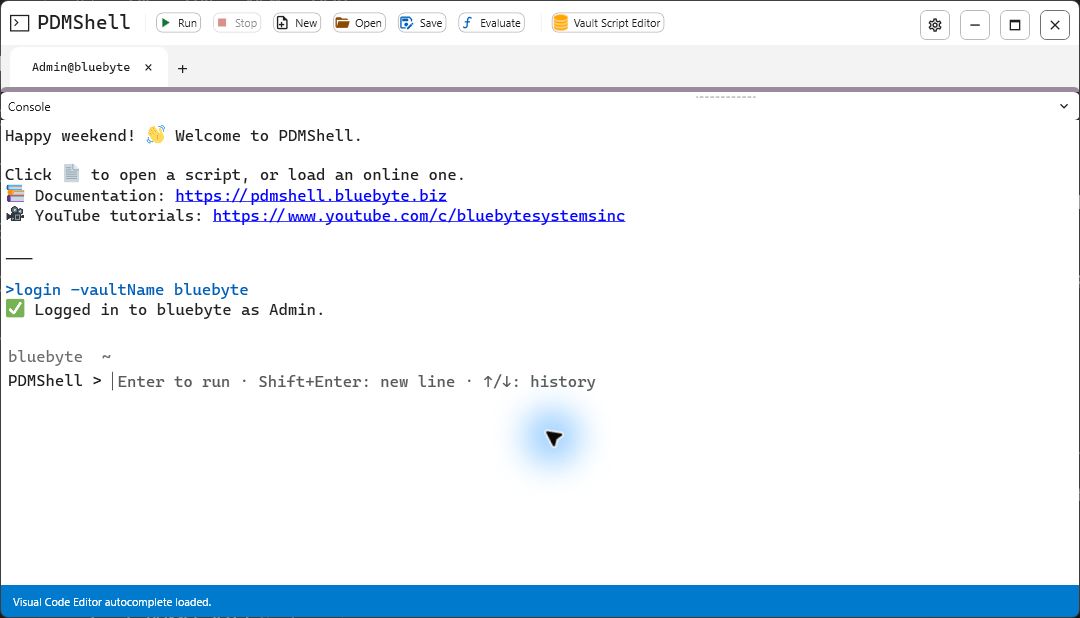Open settings via gear icon

935,25
